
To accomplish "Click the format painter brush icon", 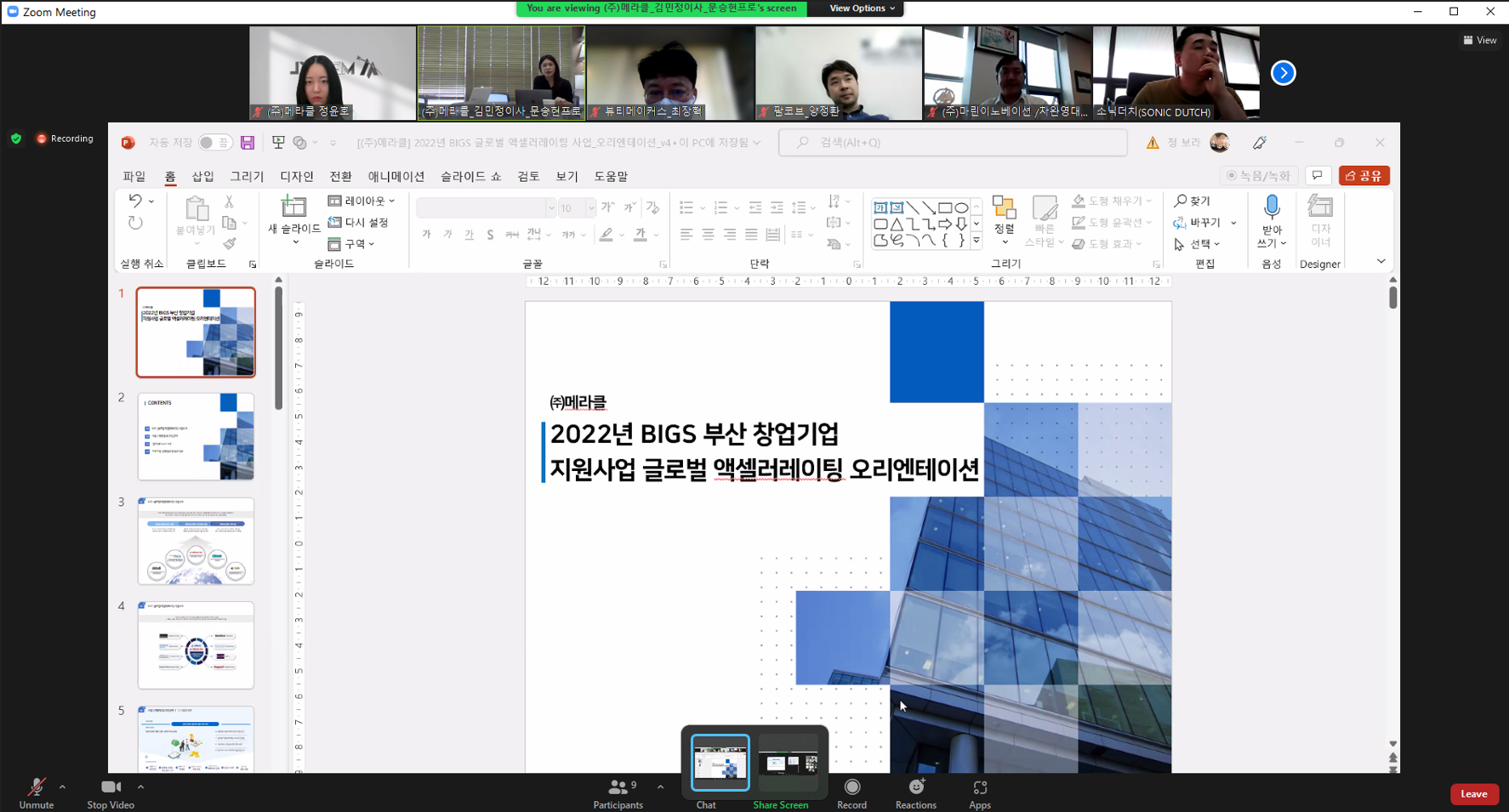I will click(230, 244).
